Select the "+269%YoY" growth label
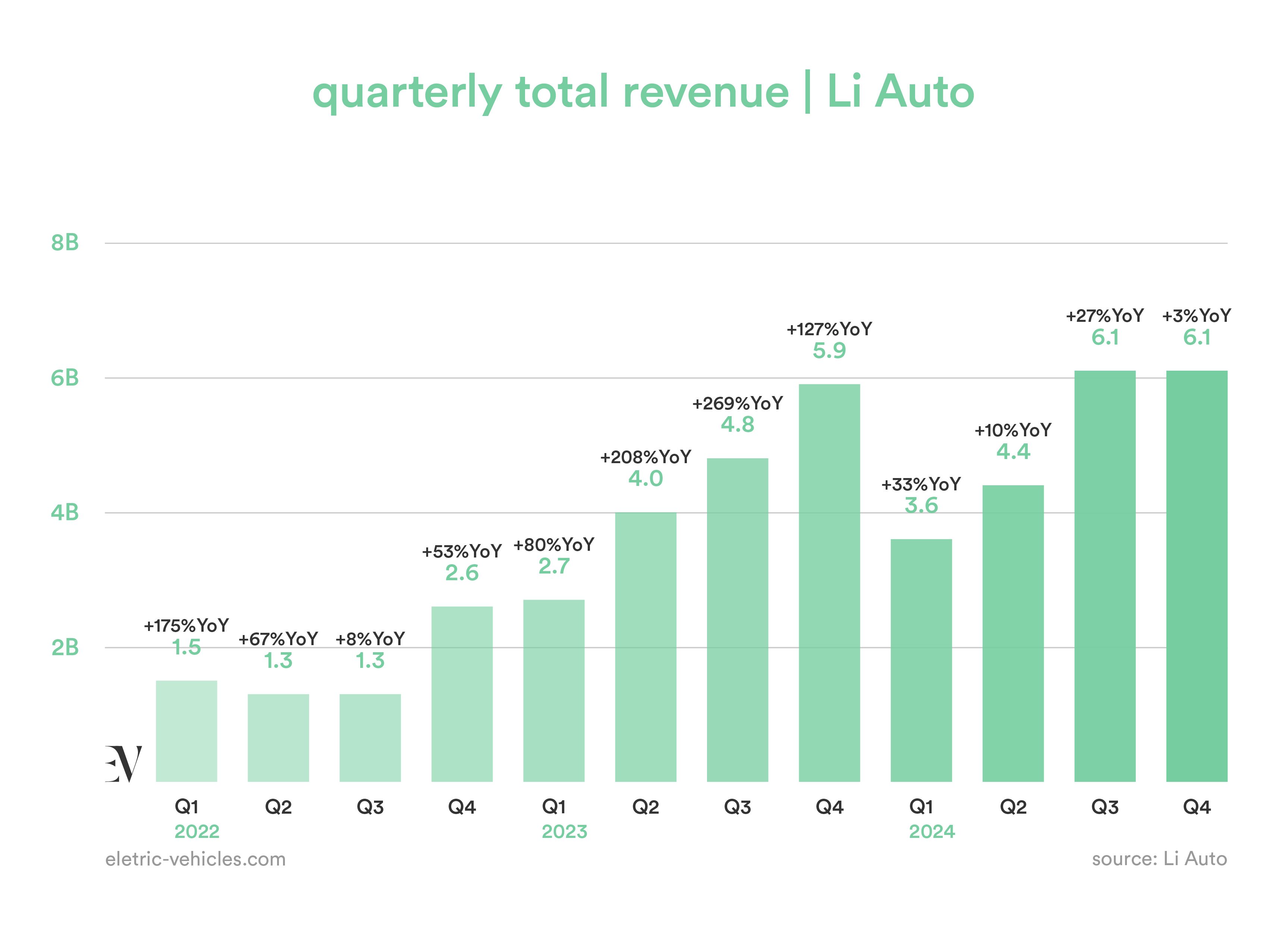Image resolution: width=1288 pixels, height=933 pixels. pyautogui.click(x=738, y=404)
